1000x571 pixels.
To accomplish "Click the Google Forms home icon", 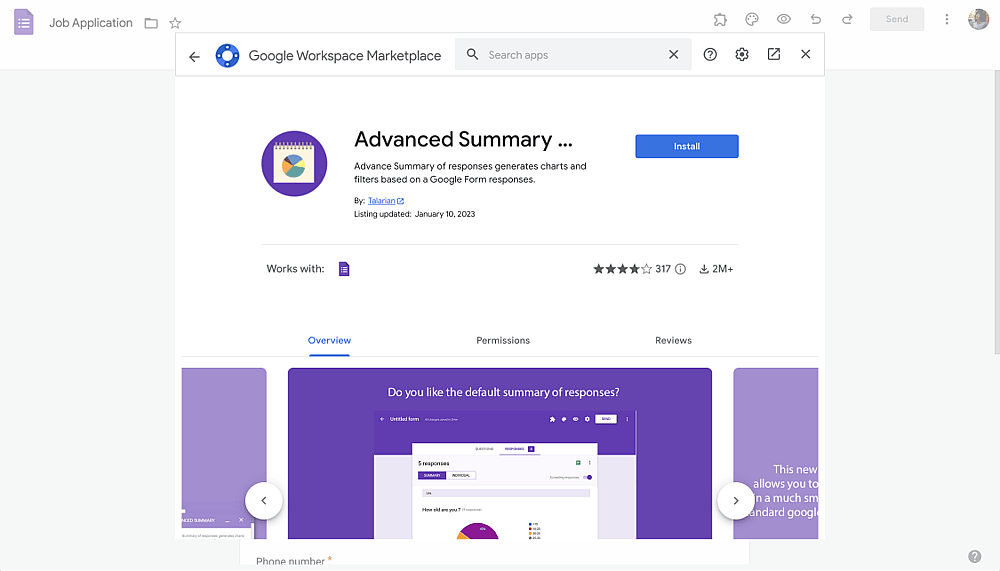I will tap(24, 22).
